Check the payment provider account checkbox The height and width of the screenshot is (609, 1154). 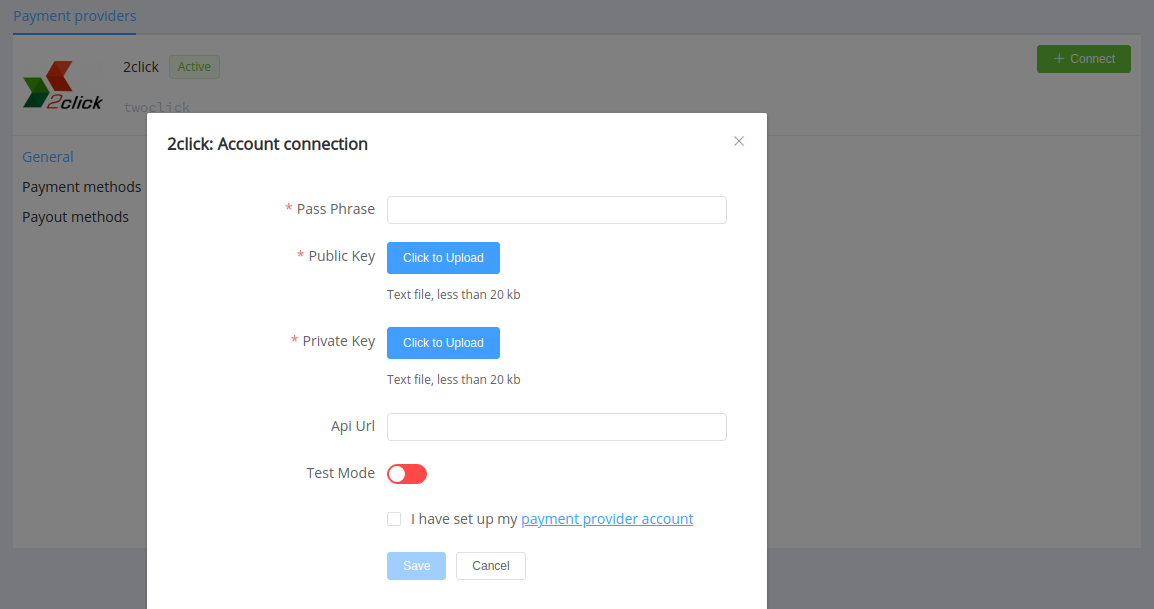coord(394,519)
